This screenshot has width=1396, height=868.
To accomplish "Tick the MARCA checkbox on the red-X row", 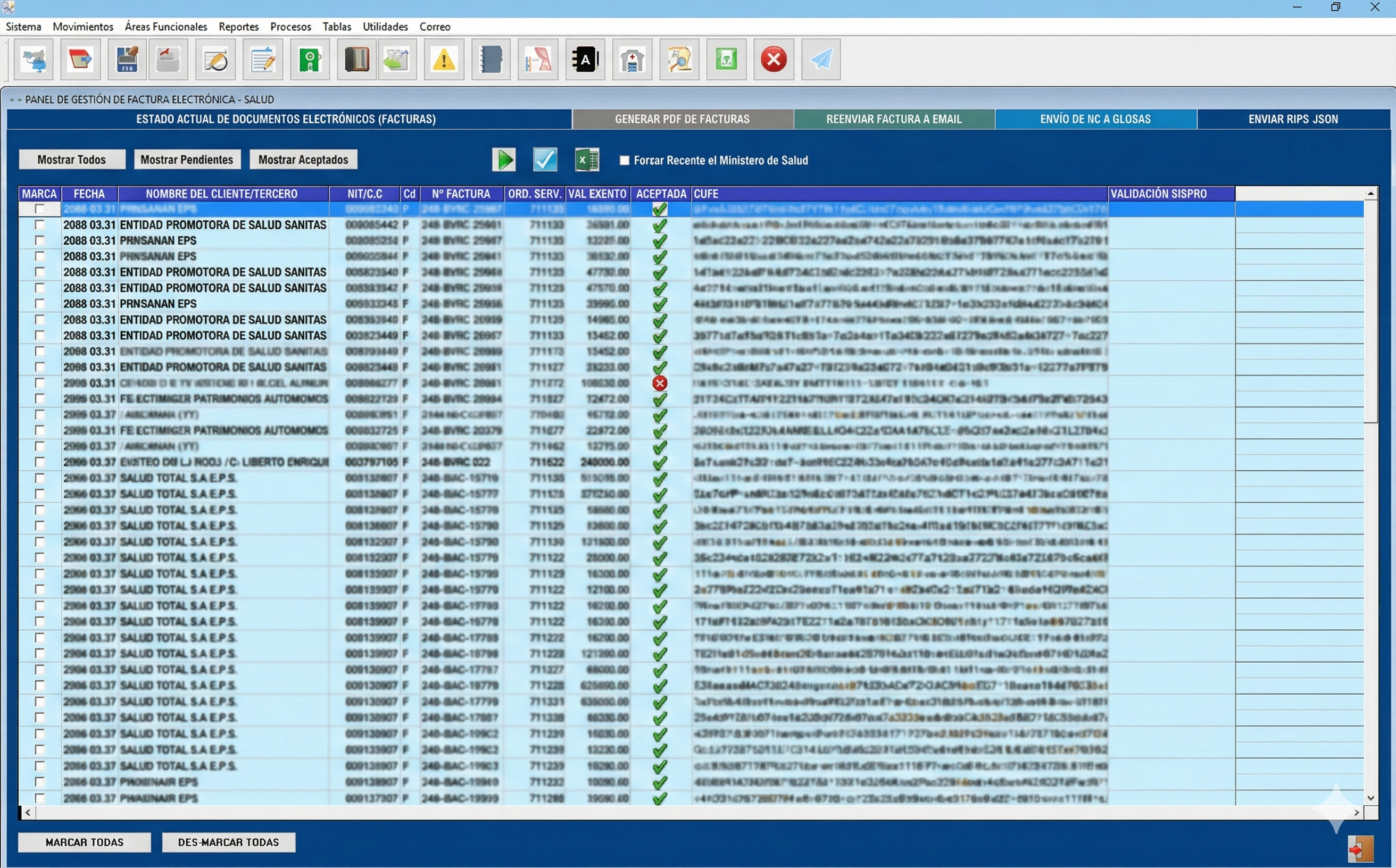I will click(39, 383).
